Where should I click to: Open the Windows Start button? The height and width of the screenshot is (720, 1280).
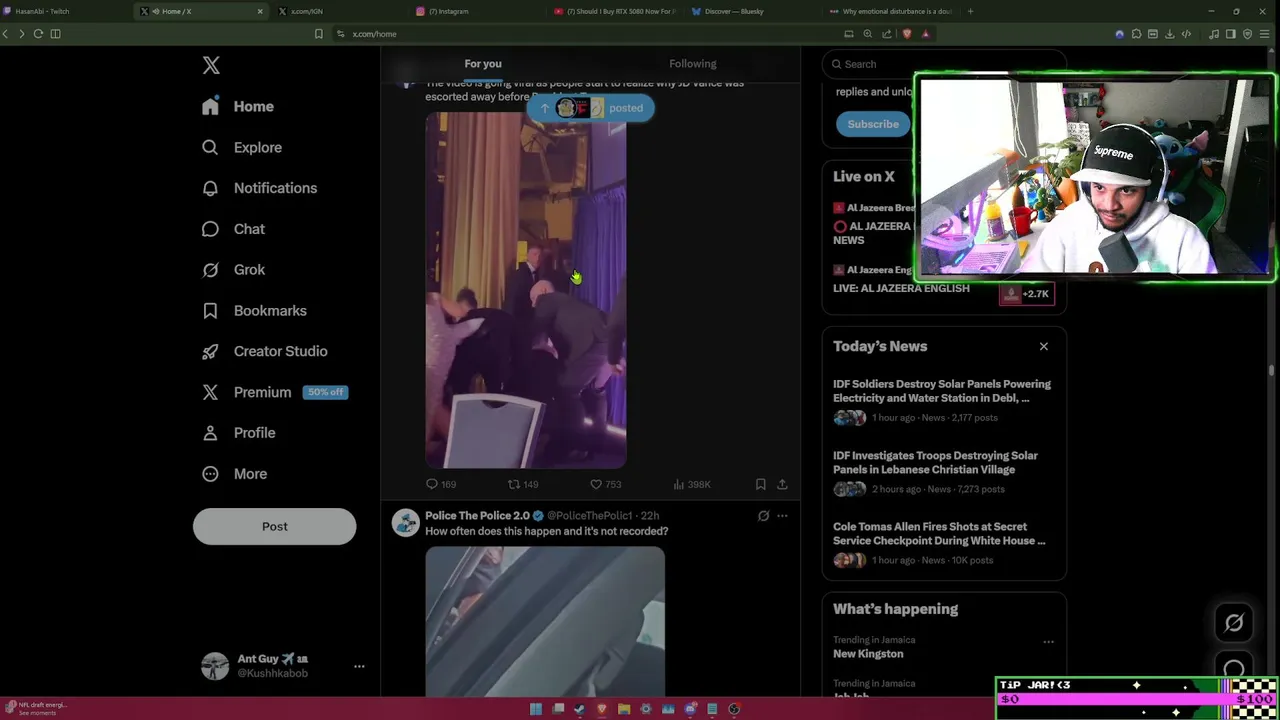click(536, 709)
